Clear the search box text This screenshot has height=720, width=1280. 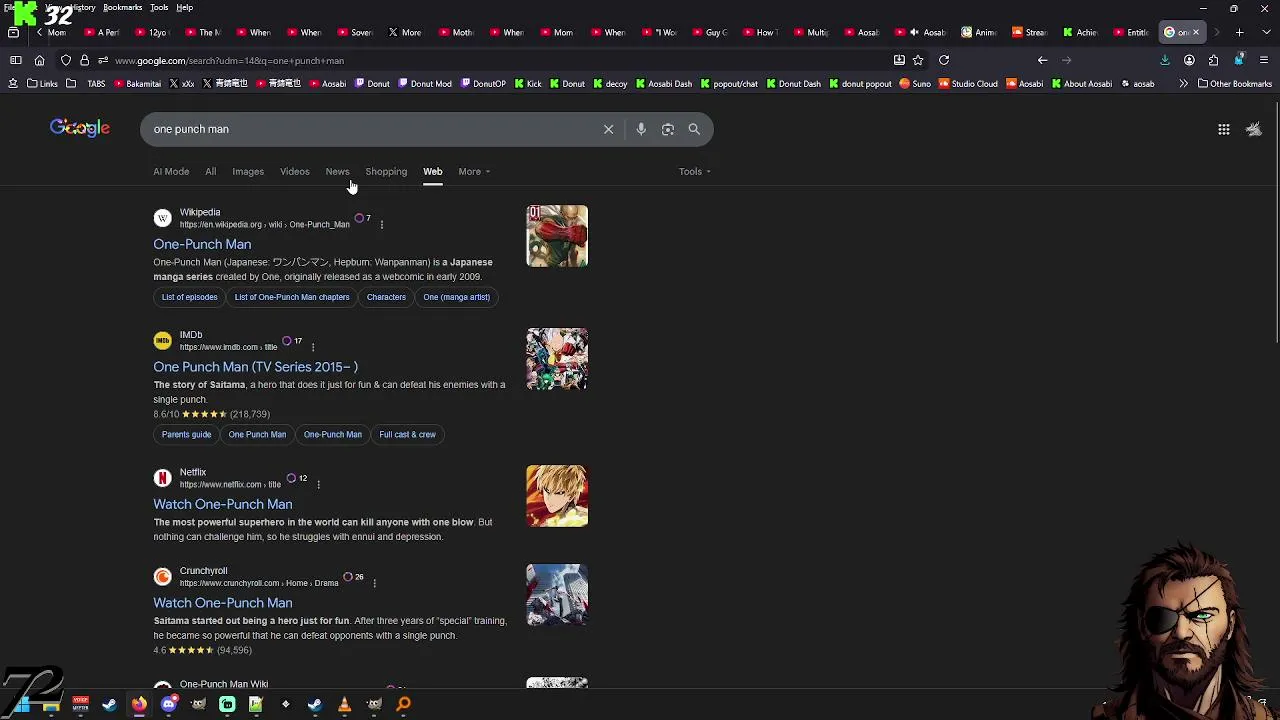coord(608,129)
